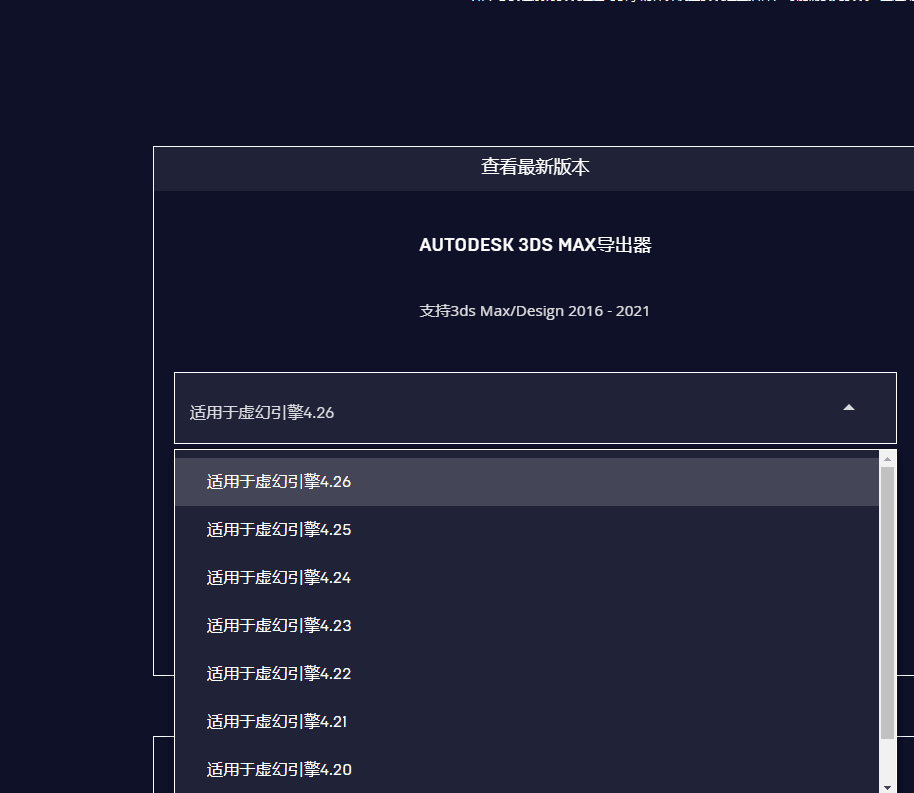Select 适用于虚幻引擎4.21 option
This screenshot has width=914, height=793.
tap(526, 722)
